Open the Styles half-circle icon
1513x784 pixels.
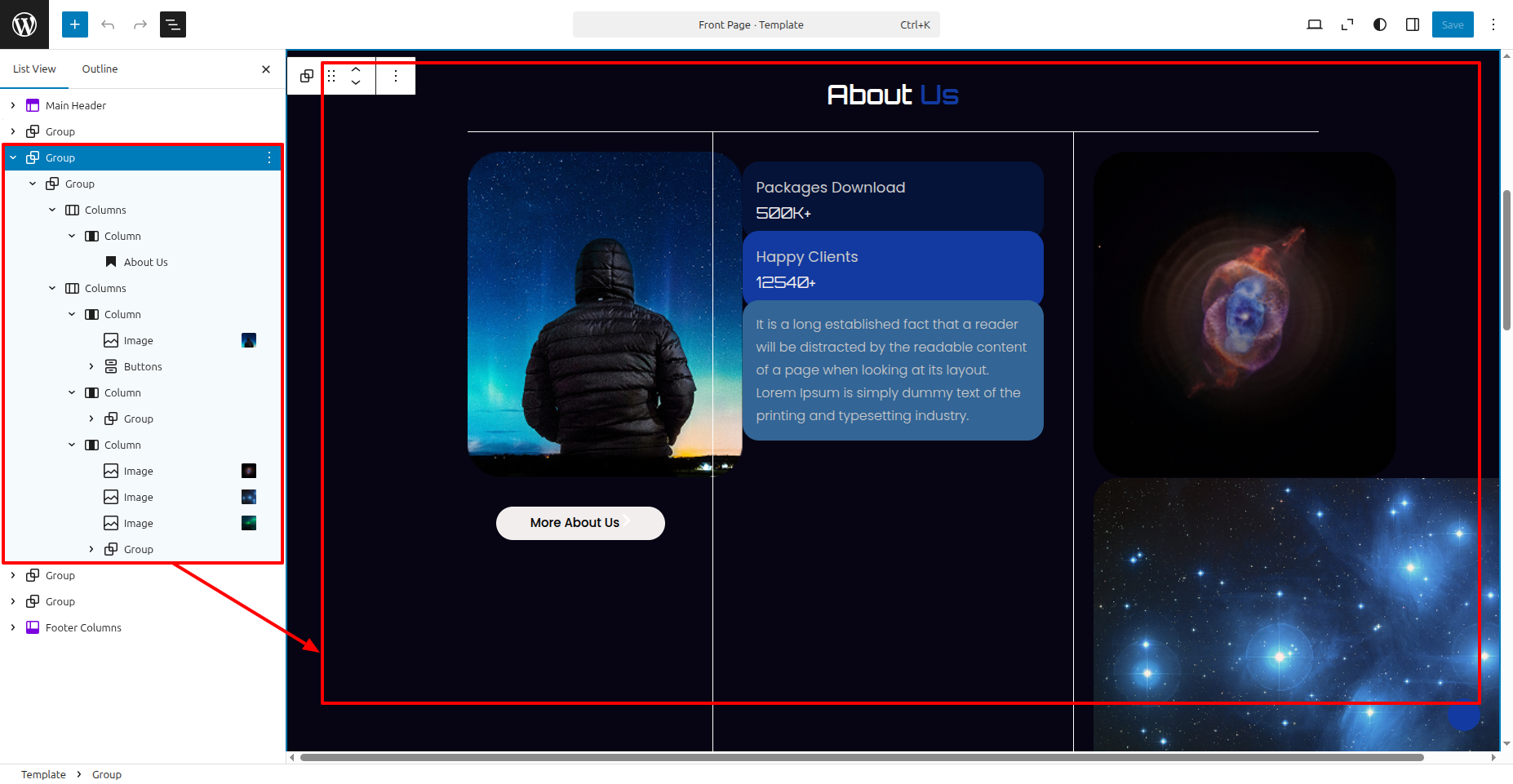tap(1380, 24)
